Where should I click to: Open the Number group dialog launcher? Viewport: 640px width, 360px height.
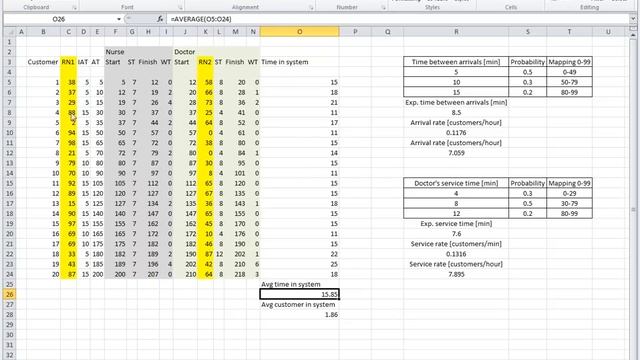383,8
